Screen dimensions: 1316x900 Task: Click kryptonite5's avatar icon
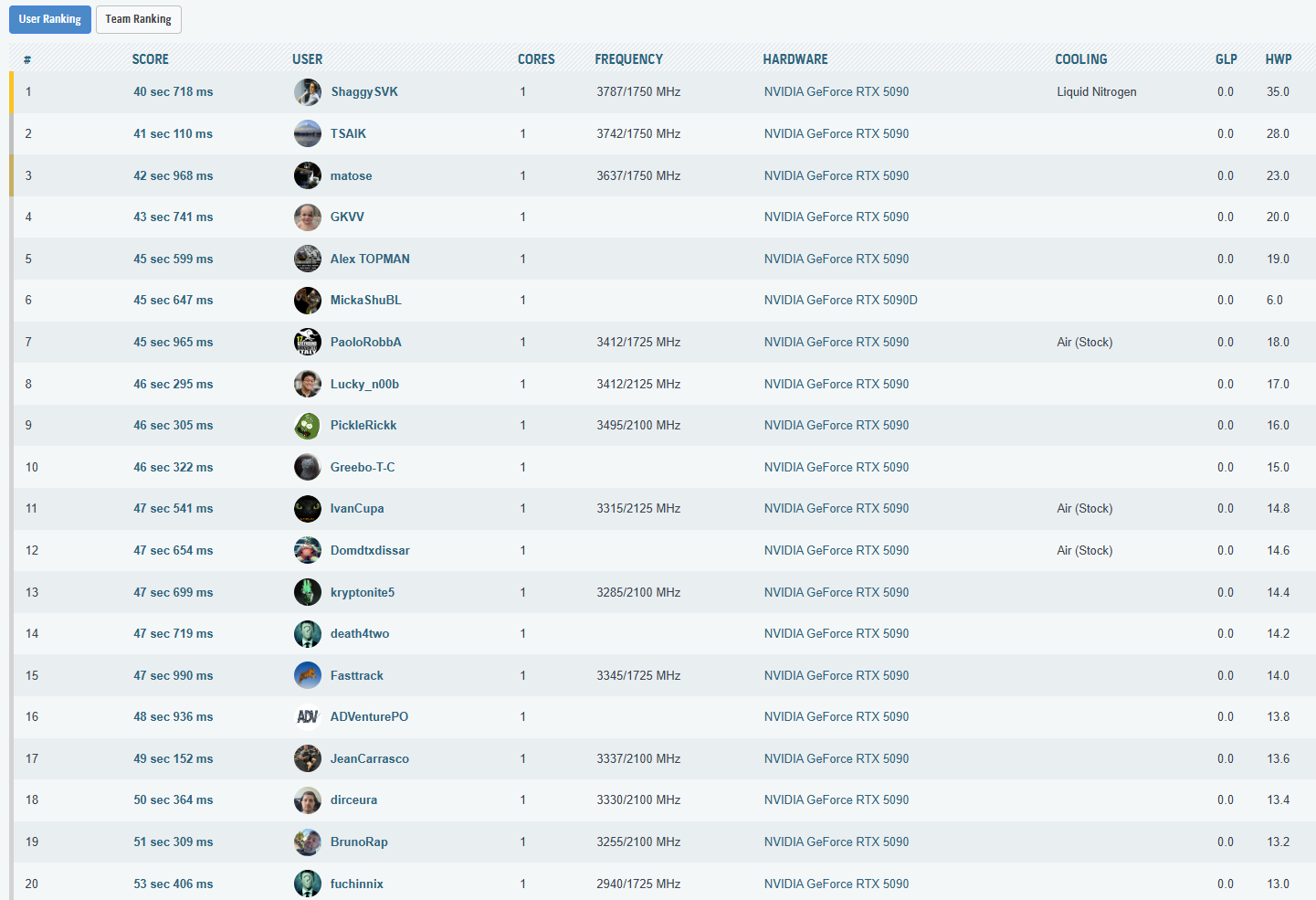point(308,592)
